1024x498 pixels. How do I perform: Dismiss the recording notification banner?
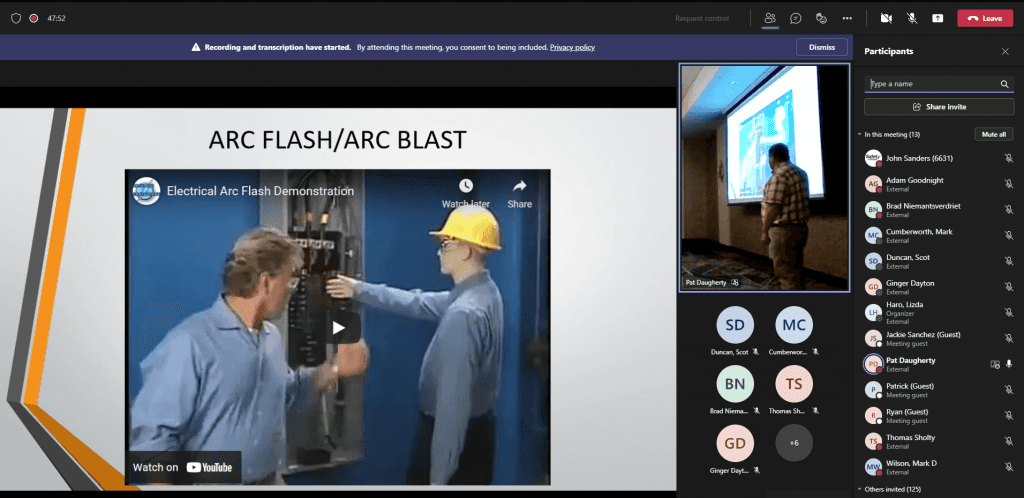pyautogui.click(x=822, y=47)
